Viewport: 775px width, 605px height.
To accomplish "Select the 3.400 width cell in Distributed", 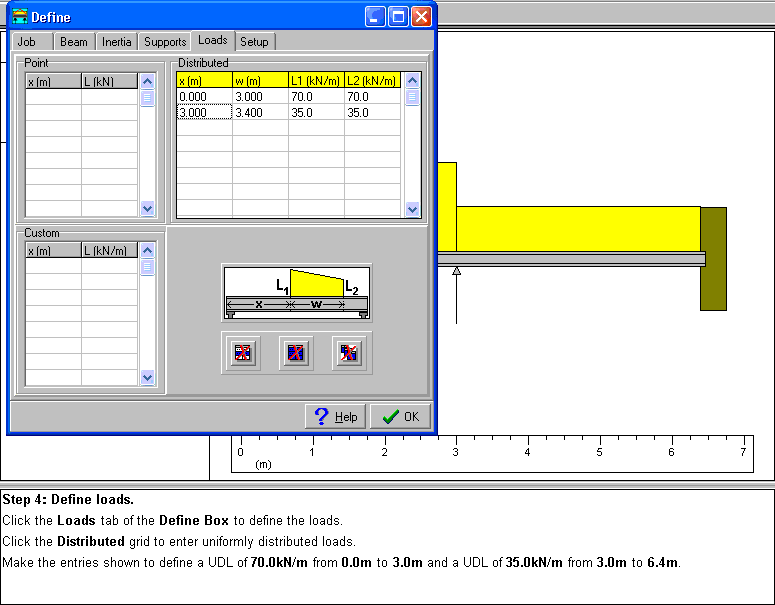I will [x=260, y=113].
